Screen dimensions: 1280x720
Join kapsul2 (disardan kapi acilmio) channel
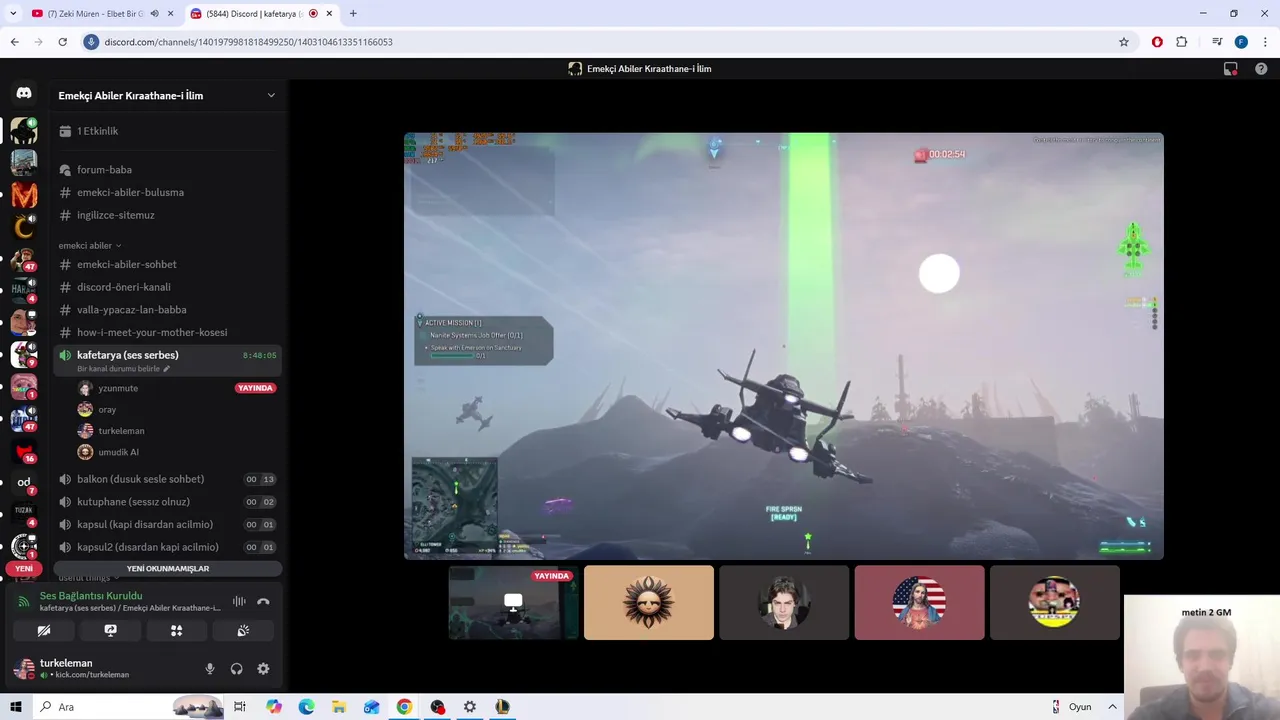click(167, 547)
